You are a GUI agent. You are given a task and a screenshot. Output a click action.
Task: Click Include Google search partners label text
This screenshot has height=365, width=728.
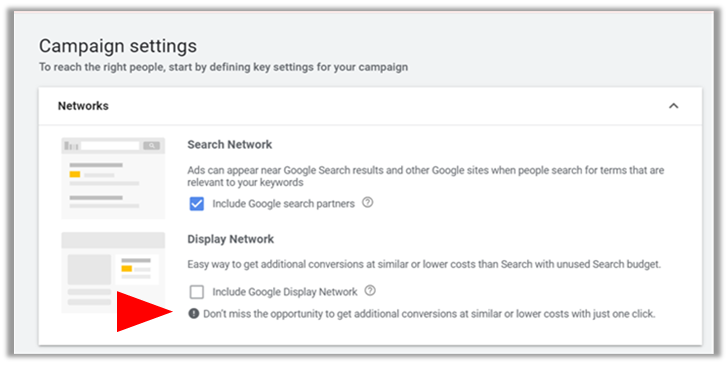tap(283, 203)
